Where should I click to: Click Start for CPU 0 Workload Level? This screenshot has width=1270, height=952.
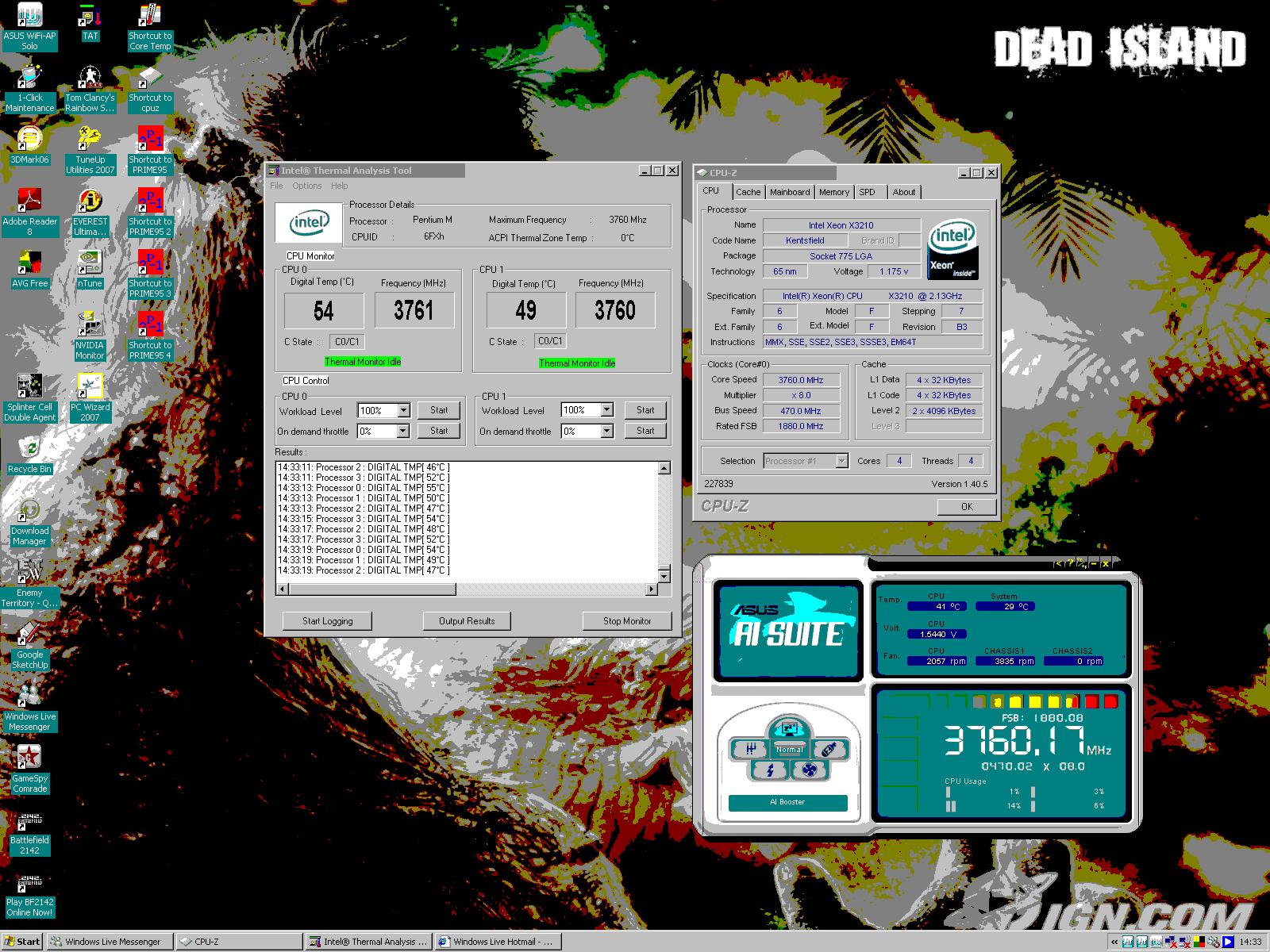click(x=439, y=410)
